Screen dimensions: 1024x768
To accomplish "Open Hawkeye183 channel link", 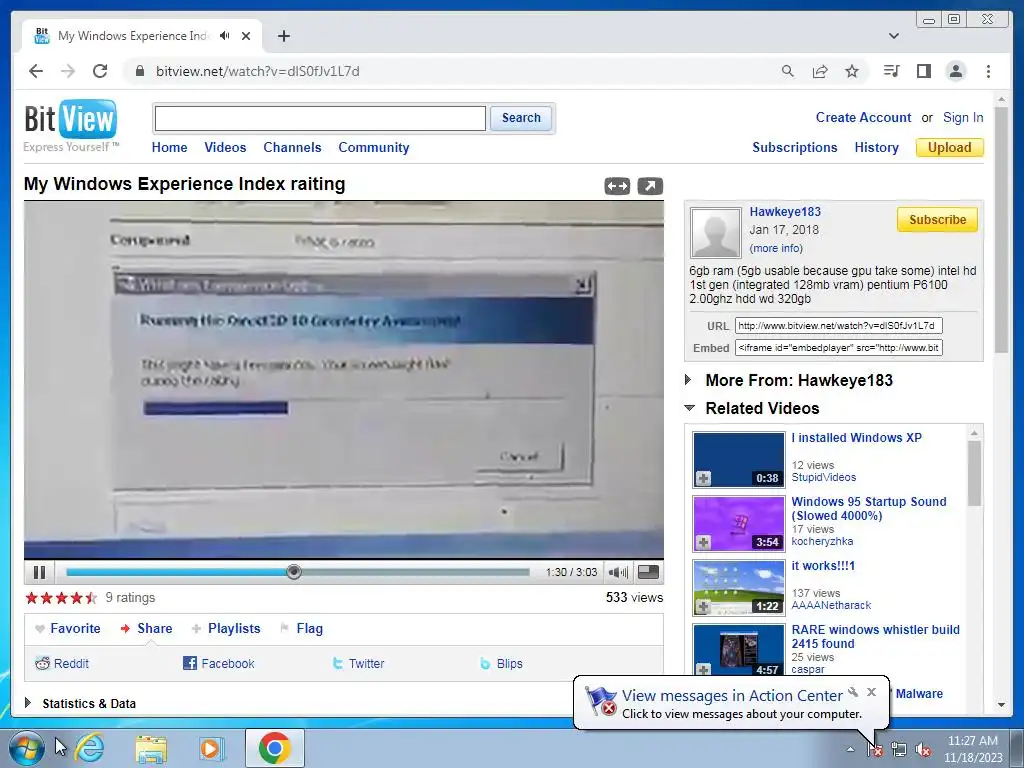I will (785, 212).
